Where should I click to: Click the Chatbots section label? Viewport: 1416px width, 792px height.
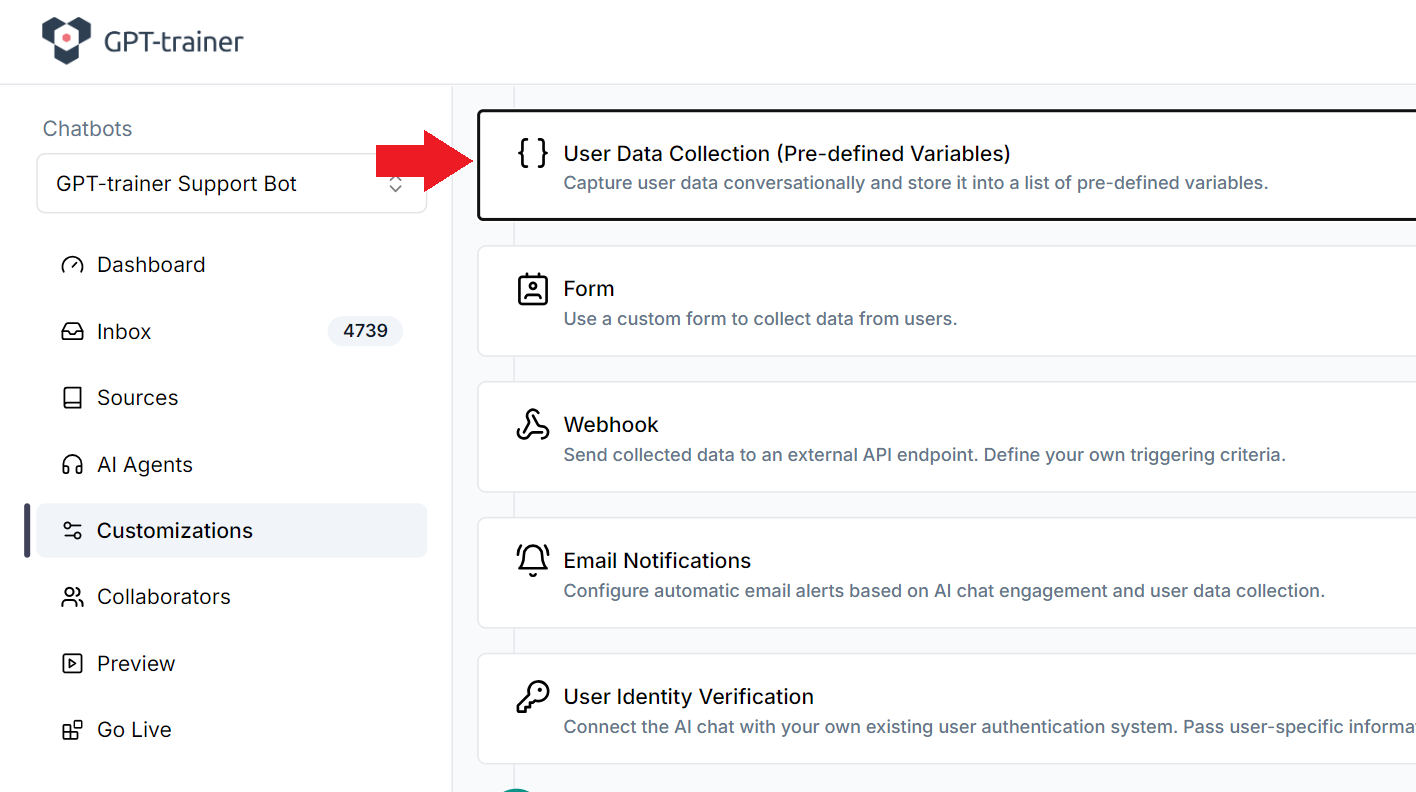tap(87, 129)
